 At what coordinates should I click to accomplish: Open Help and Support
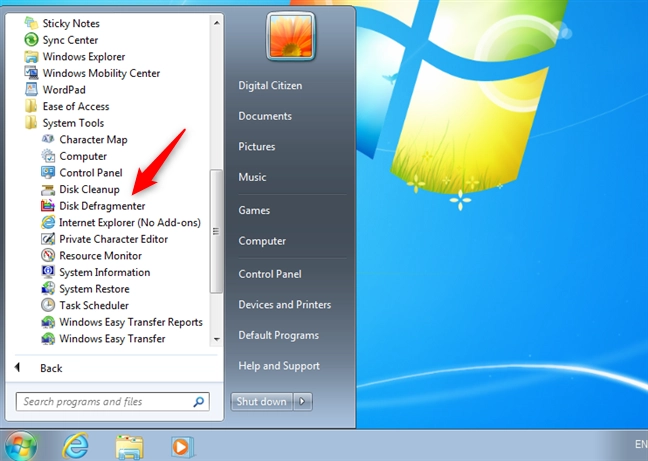[279, 366]
